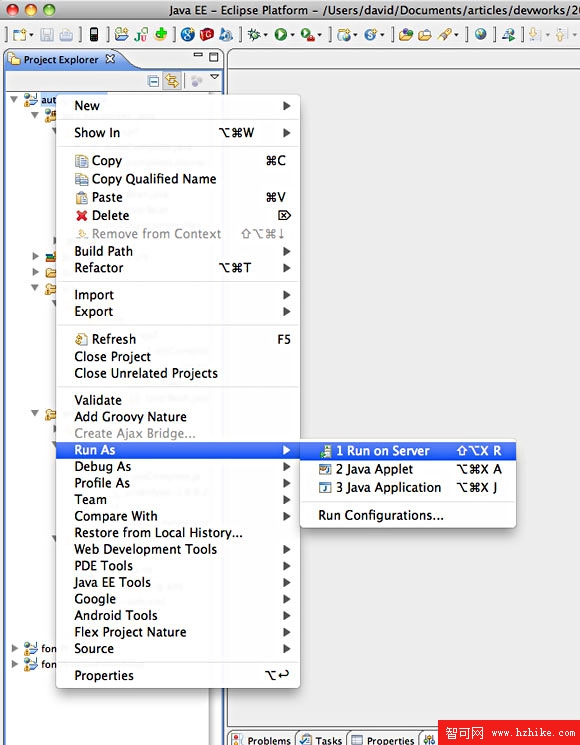
Task: Open the Import submenu
Action: (178, 295)
